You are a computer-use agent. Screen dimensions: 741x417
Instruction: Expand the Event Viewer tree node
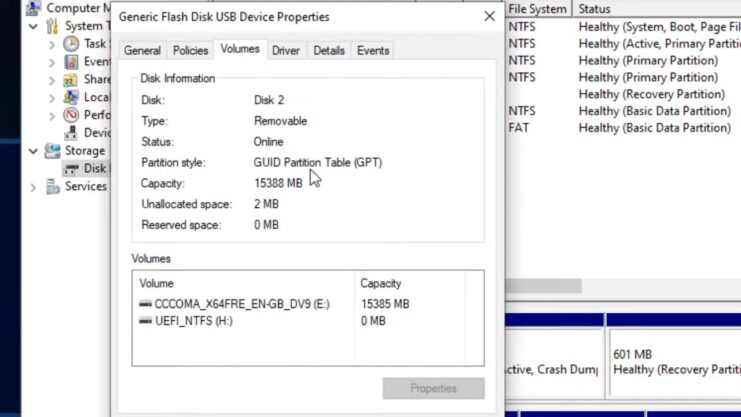pyautogui.click(x=52, y=62)
